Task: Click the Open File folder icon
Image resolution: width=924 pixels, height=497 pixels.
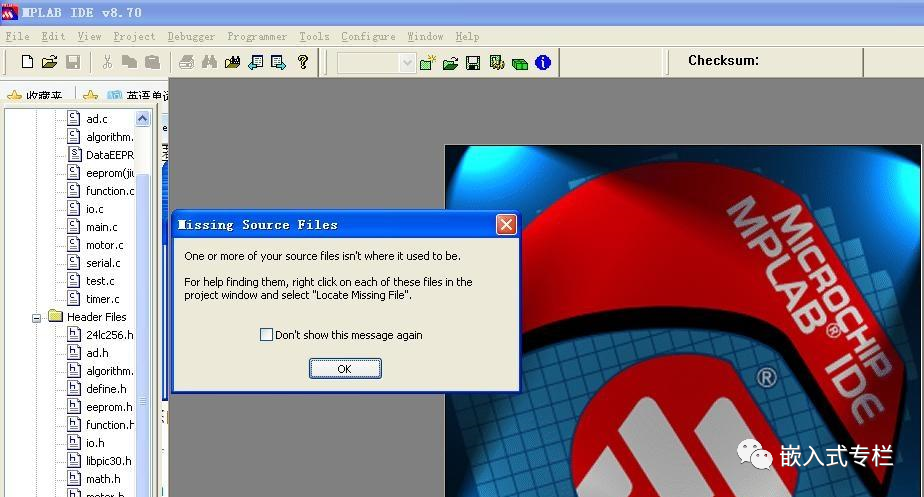Action: (x=49, y=63)
